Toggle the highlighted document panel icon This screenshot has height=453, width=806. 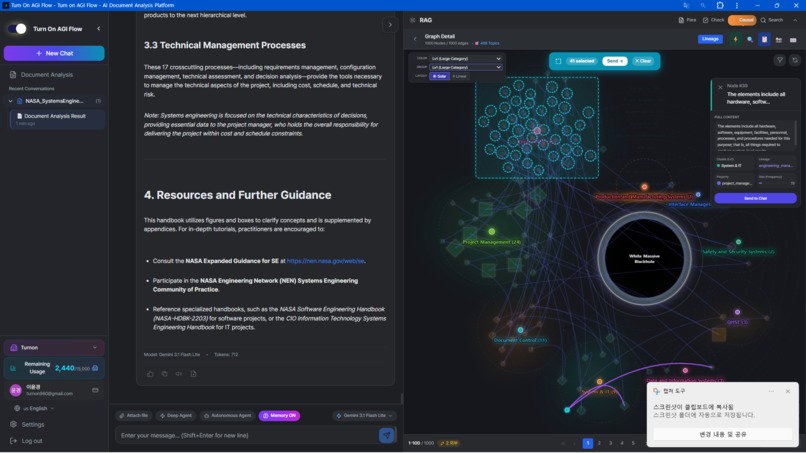coord(764,40)
